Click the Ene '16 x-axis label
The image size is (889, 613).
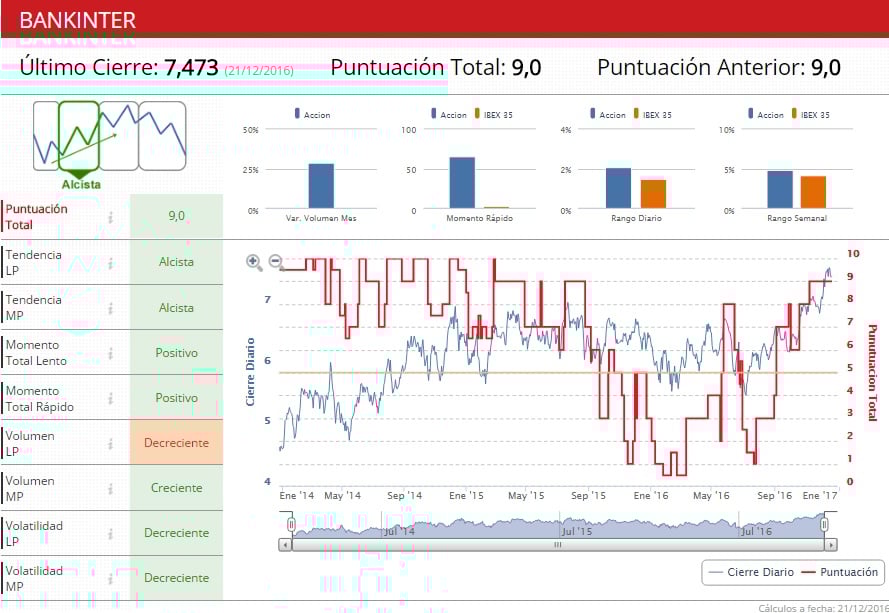click(650, 496)
